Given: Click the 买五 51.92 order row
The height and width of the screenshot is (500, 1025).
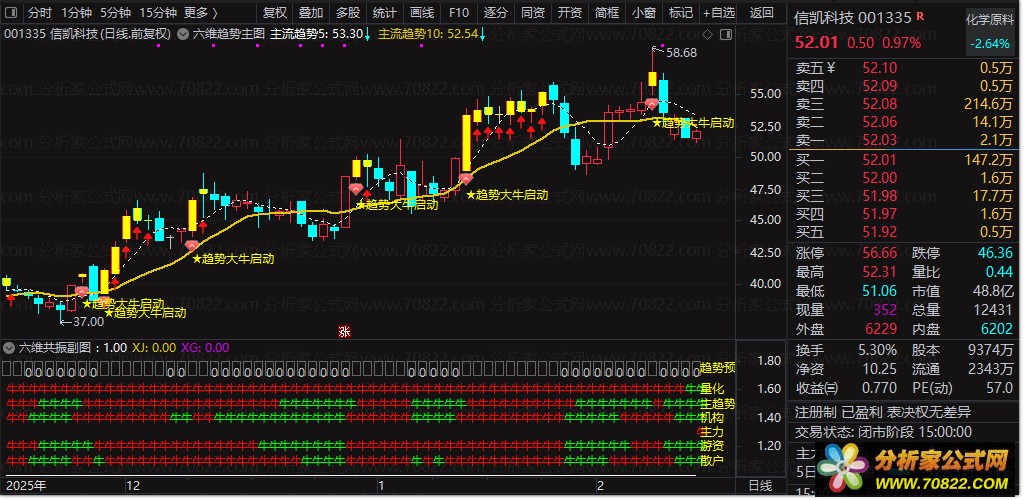Looking at the screenshot, I should [x=904, y=232].
